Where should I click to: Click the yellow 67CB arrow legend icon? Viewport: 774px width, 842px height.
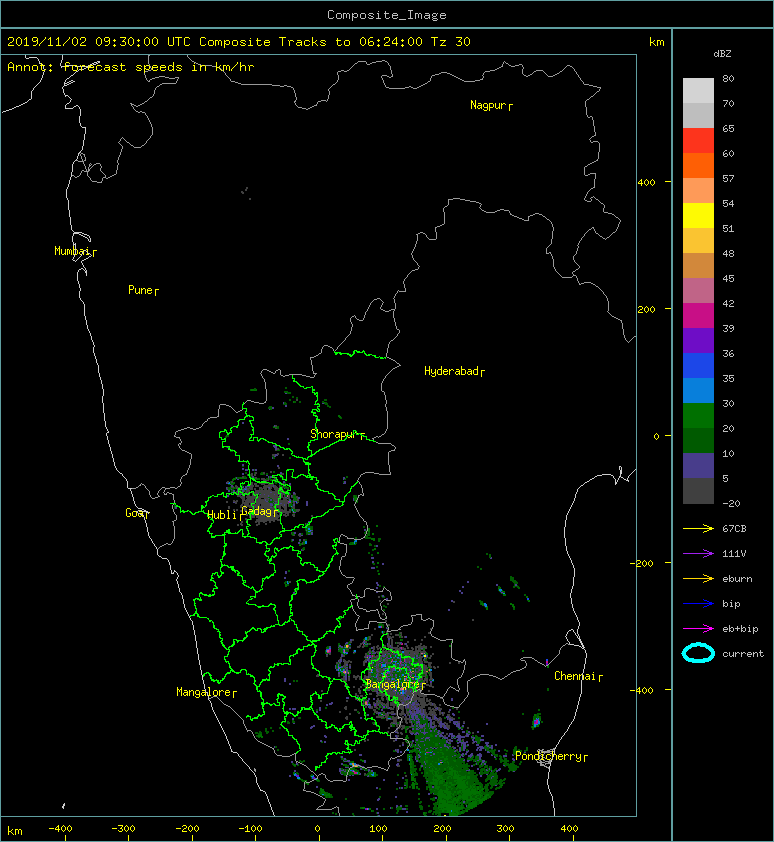tap(698, 529)
